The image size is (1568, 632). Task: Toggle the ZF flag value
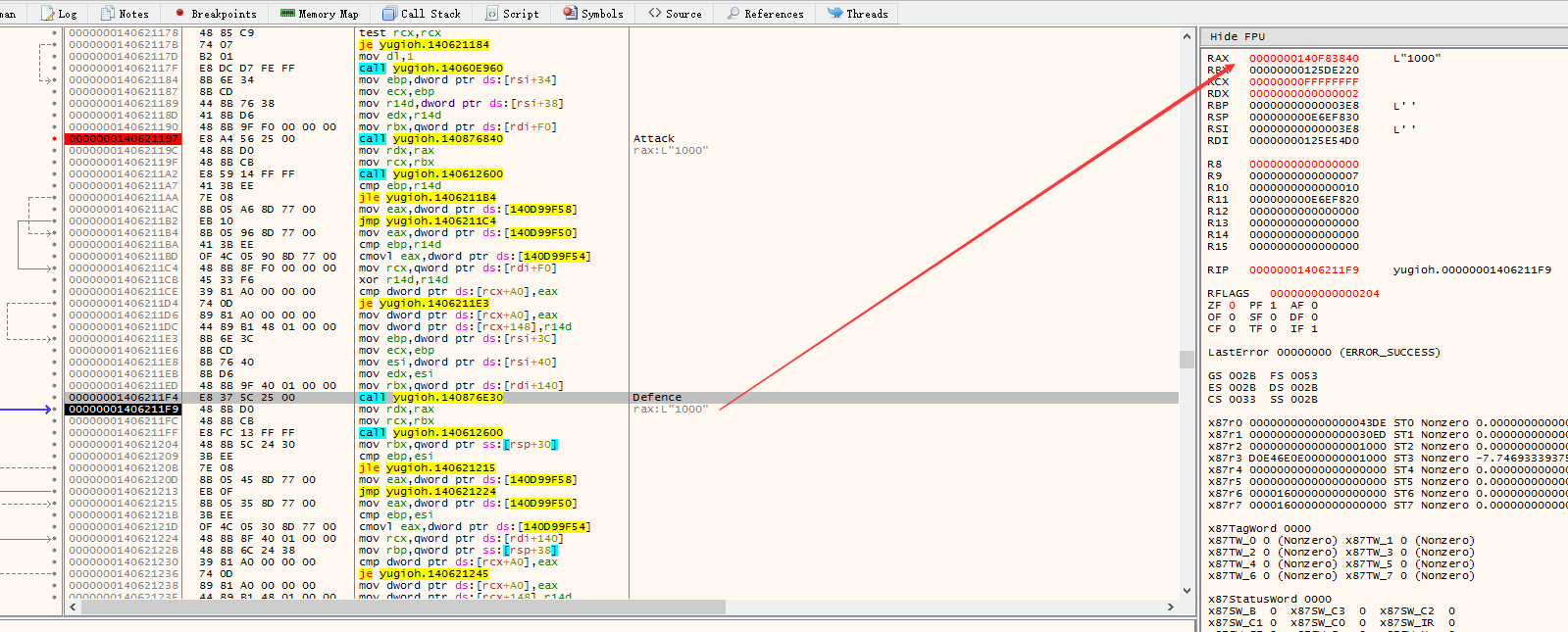click(x=1233, y=306)
